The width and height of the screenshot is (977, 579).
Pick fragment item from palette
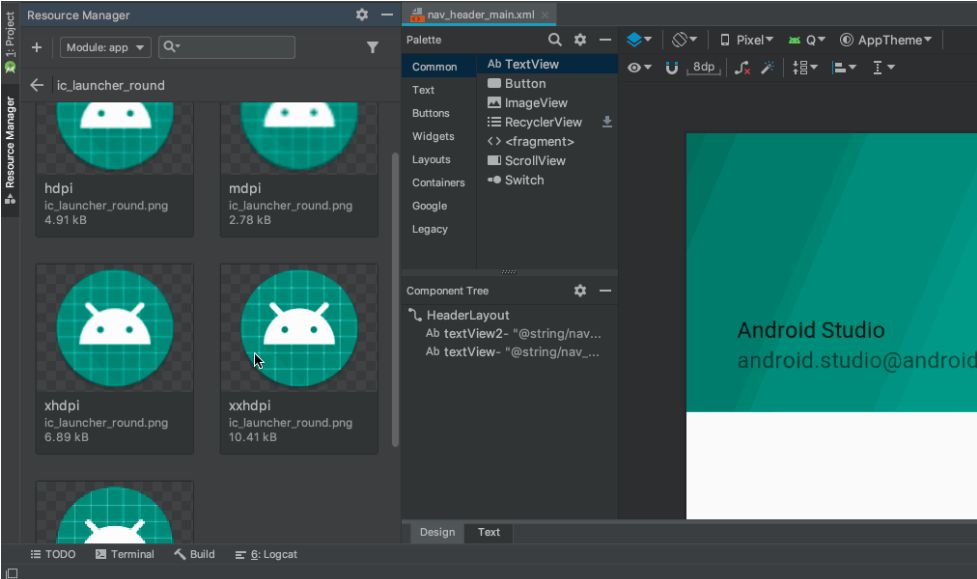point(547,141)
